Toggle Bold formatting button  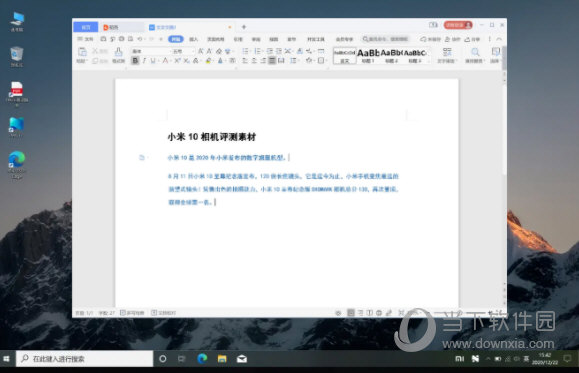(x=135, y=61)
